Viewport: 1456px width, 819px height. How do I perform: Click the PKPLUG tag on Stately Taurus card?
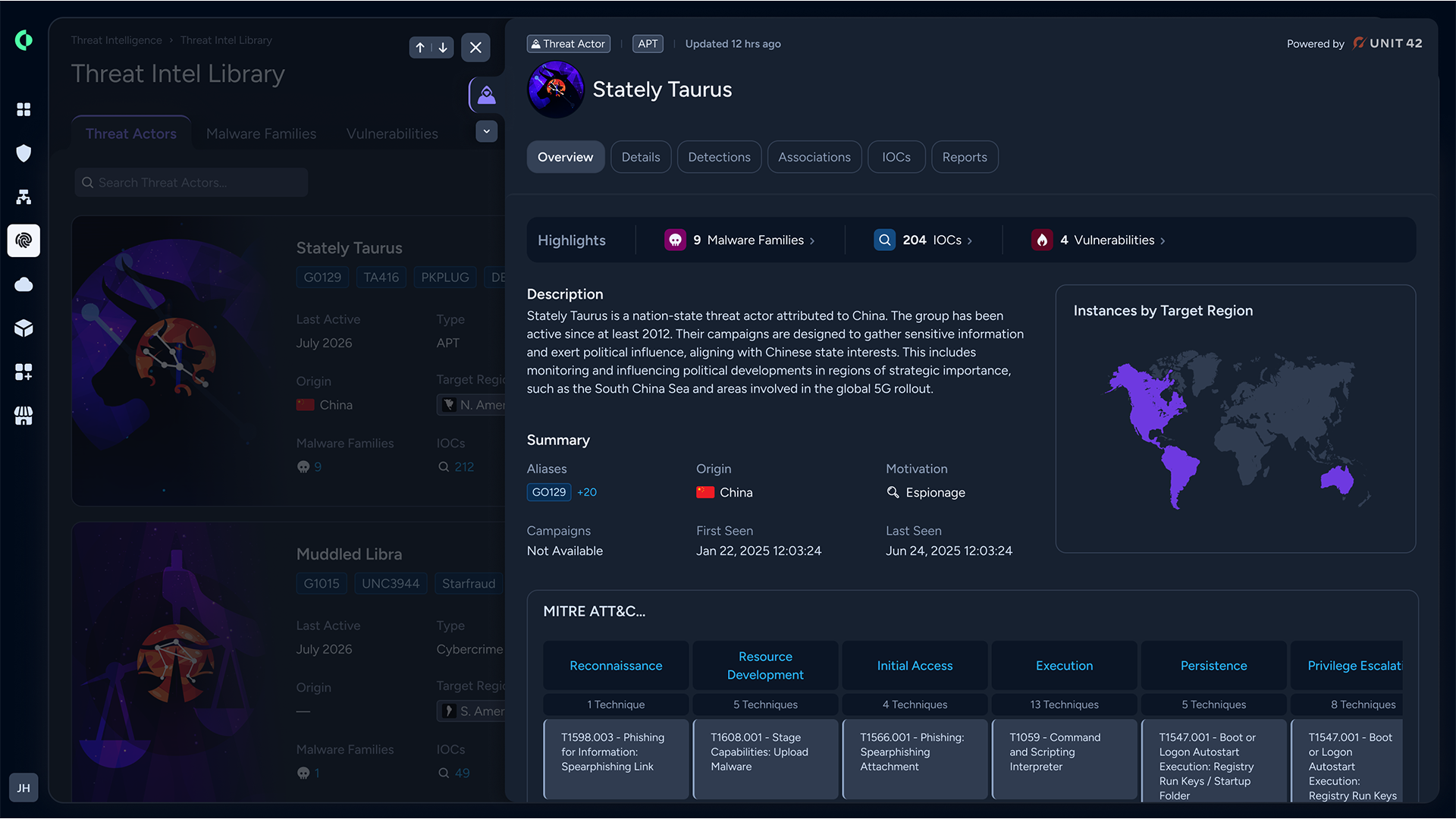tap(445, 278)
